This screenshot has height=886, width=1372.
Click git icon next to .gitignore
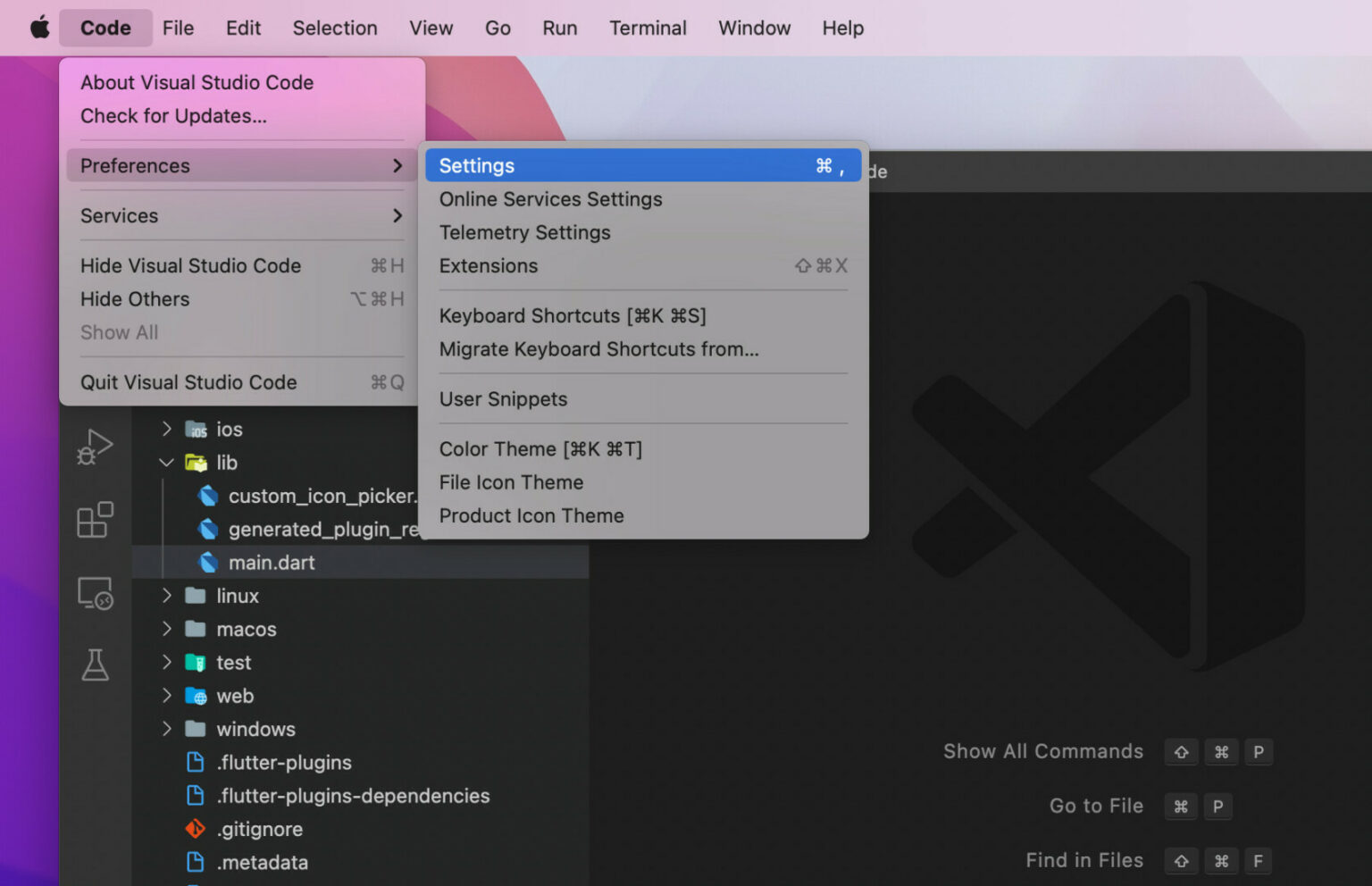point(196,829)
